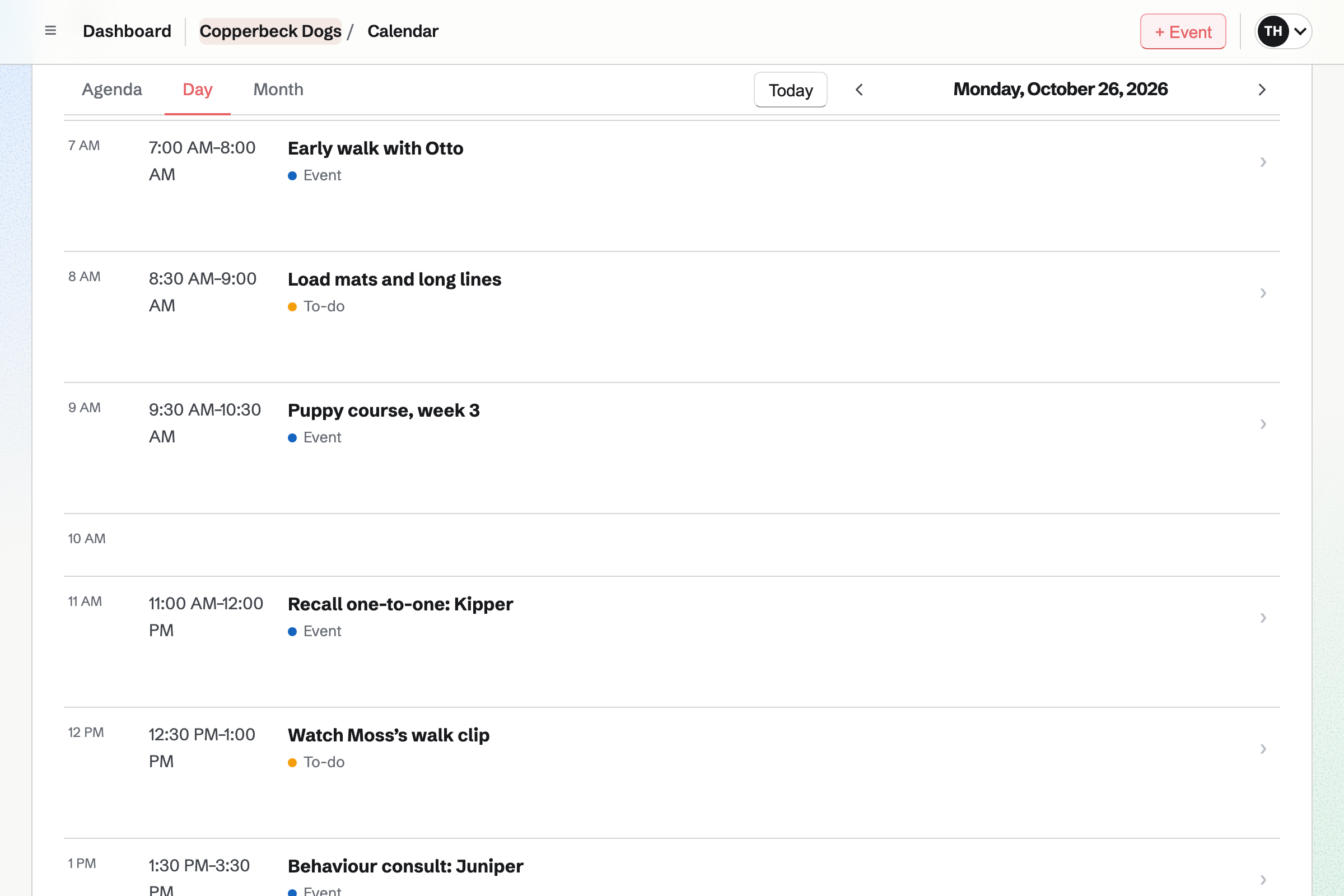
Task: Click the Calendar breadcrumb
Action: [x=403, y=31]
